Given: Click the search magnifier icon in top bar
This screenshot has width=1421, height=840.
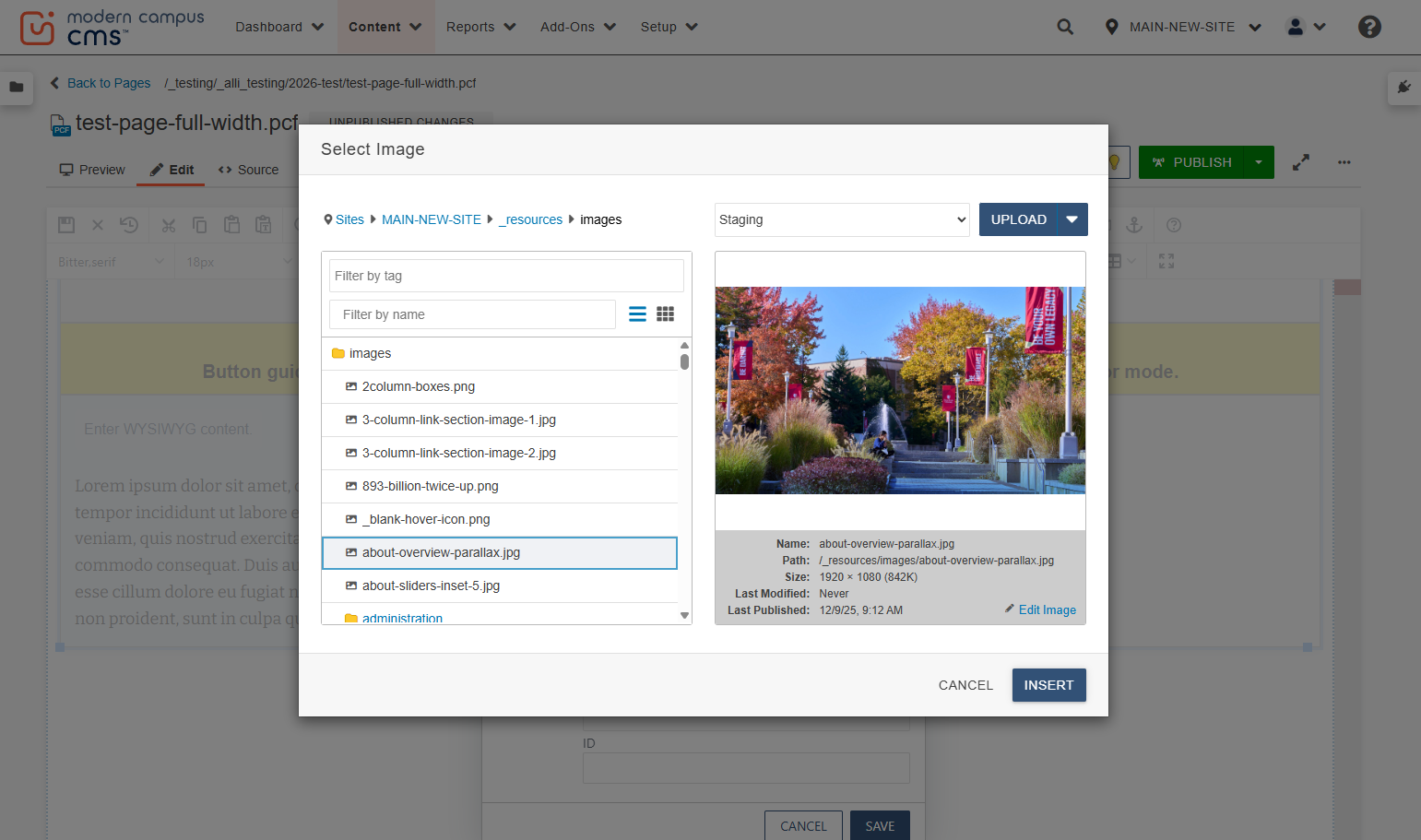Looking at the screenshot, I should [1065, 27].
